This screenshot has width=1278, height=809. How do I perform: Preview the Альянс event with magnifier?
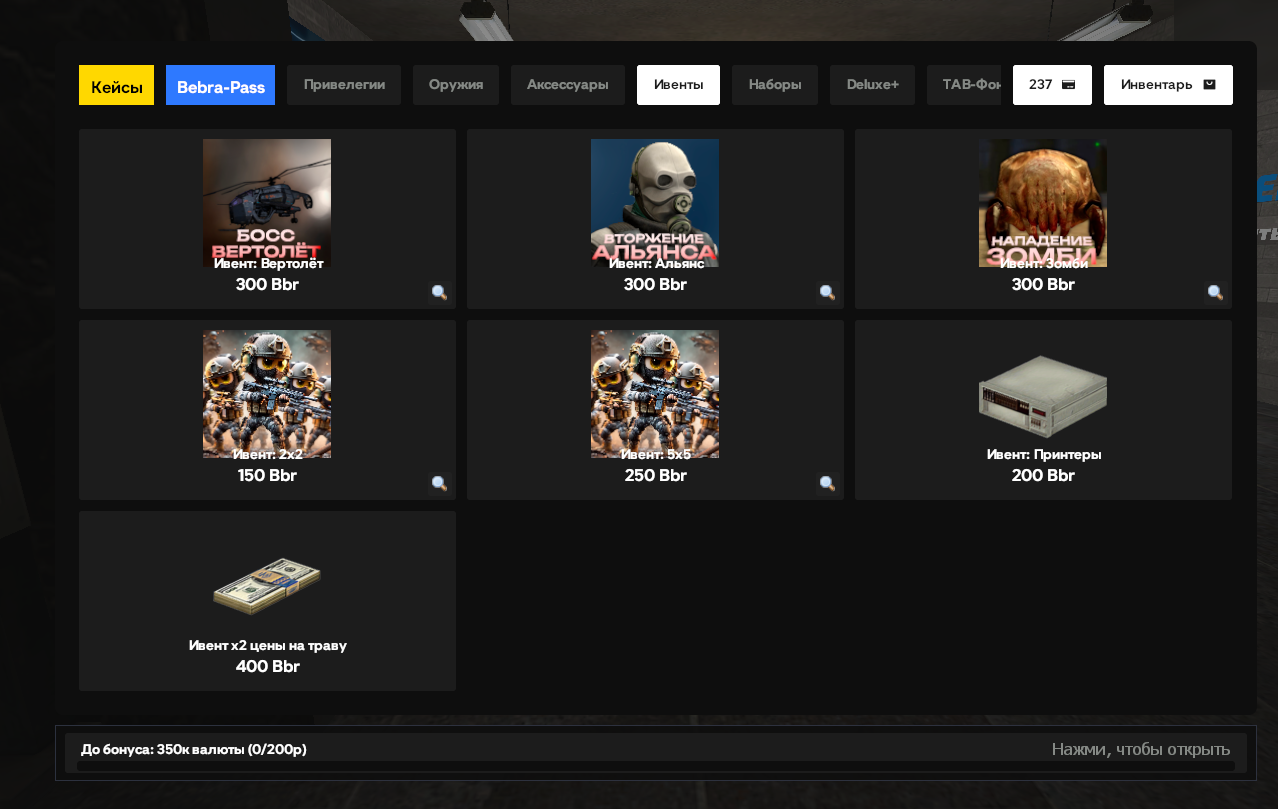coord(827,293)
